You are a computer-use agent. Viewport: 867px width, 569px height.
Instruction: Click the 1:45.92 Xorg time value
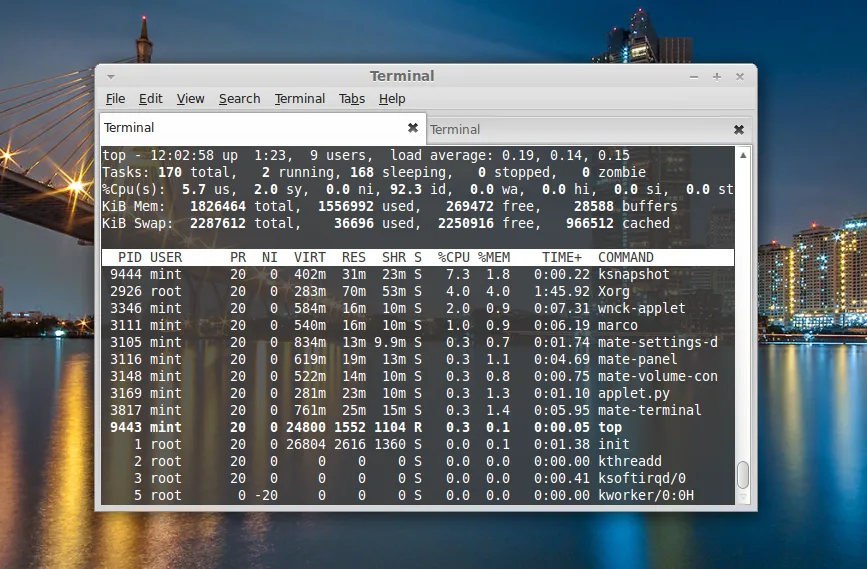point(562,291)
